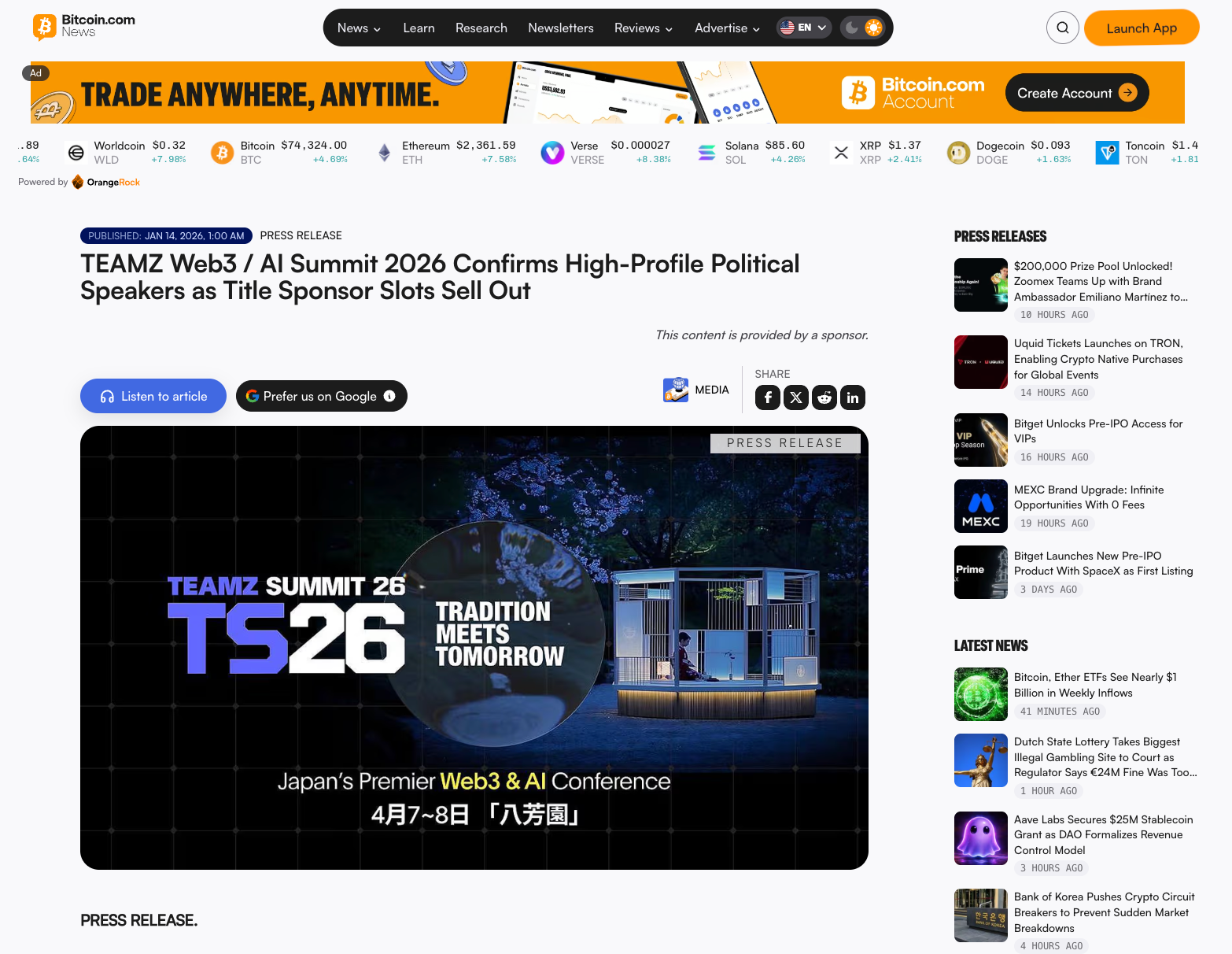Share article on Reddit
The width and height of the screenshot is (1232, 954).
[x=824, y=397]
